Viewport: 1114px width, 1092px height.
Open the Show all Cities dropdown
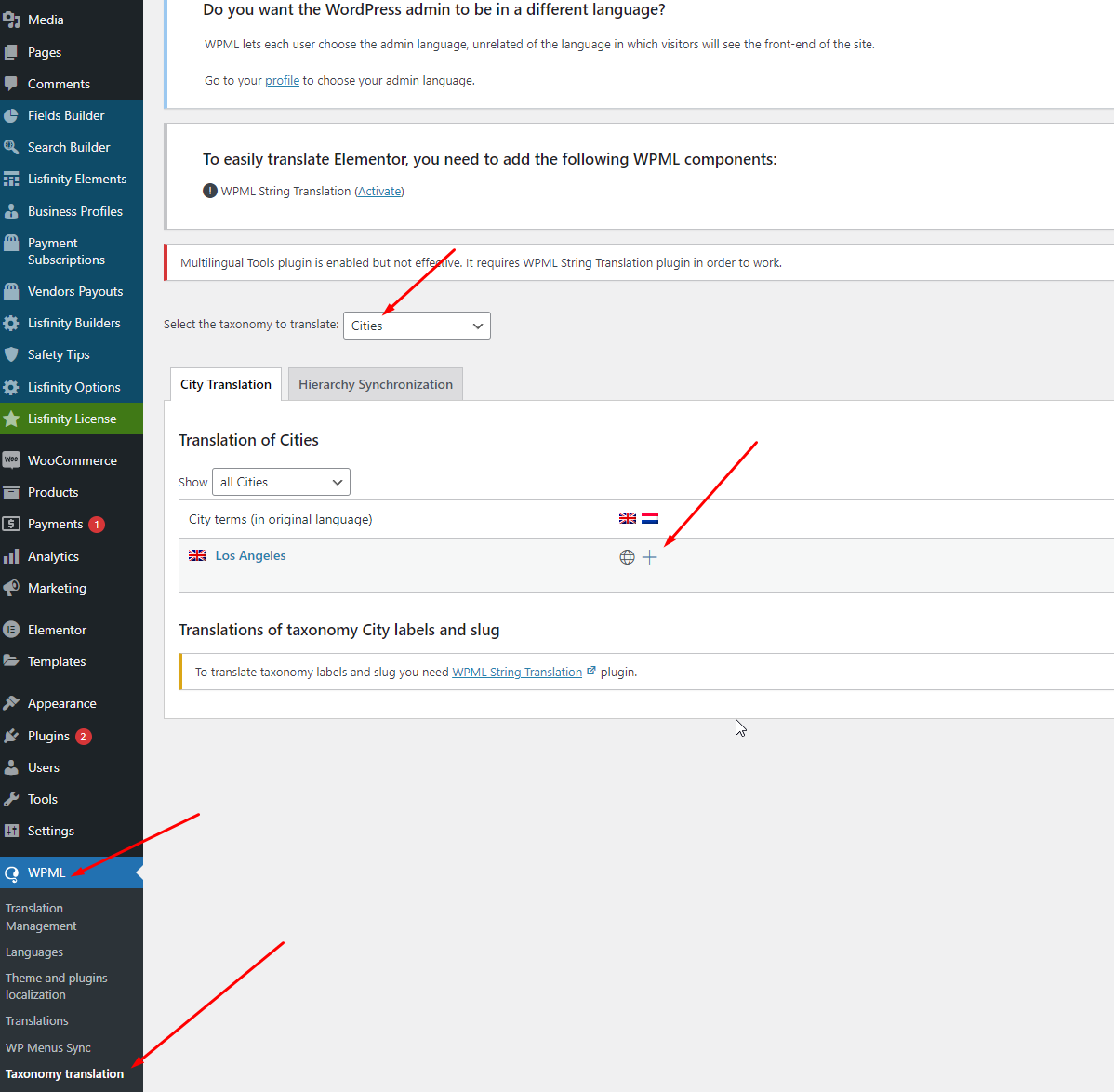282,482
